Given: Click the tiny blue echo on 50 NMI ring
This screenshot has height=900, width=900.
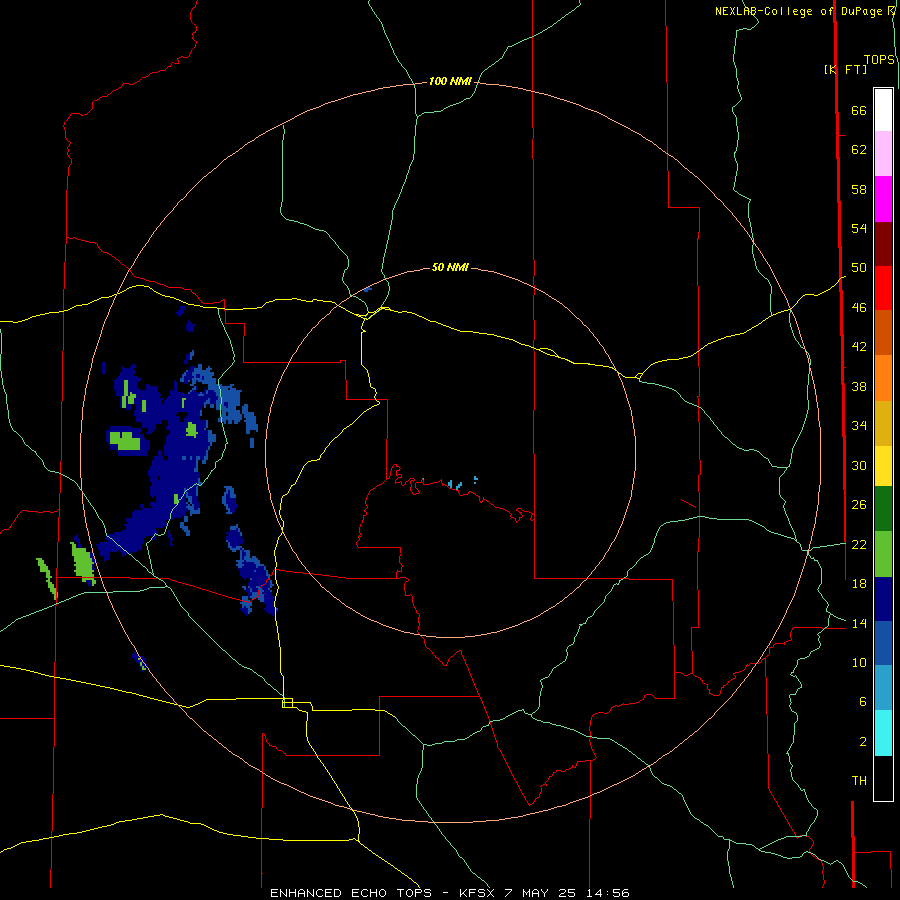Looking at the screenshot, I should [x=367, y=289].
